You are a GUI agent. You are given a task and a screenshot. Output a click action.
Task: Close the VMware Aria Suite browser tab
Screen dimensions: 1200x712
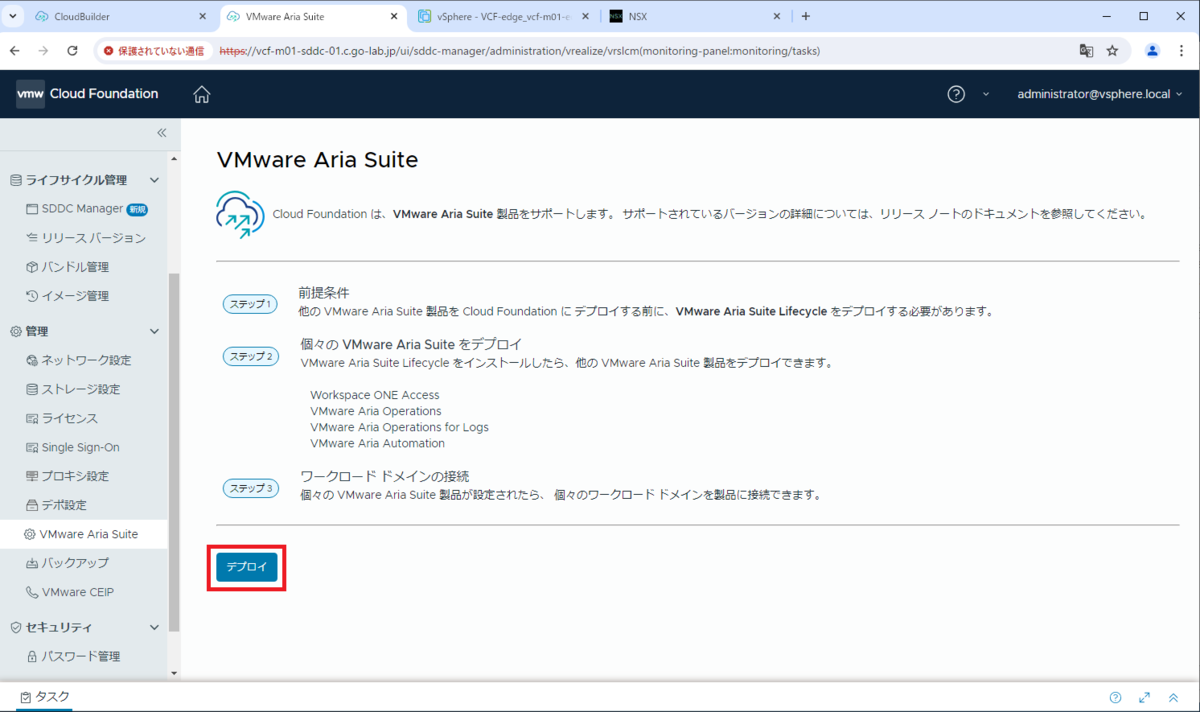click(394, 16)
